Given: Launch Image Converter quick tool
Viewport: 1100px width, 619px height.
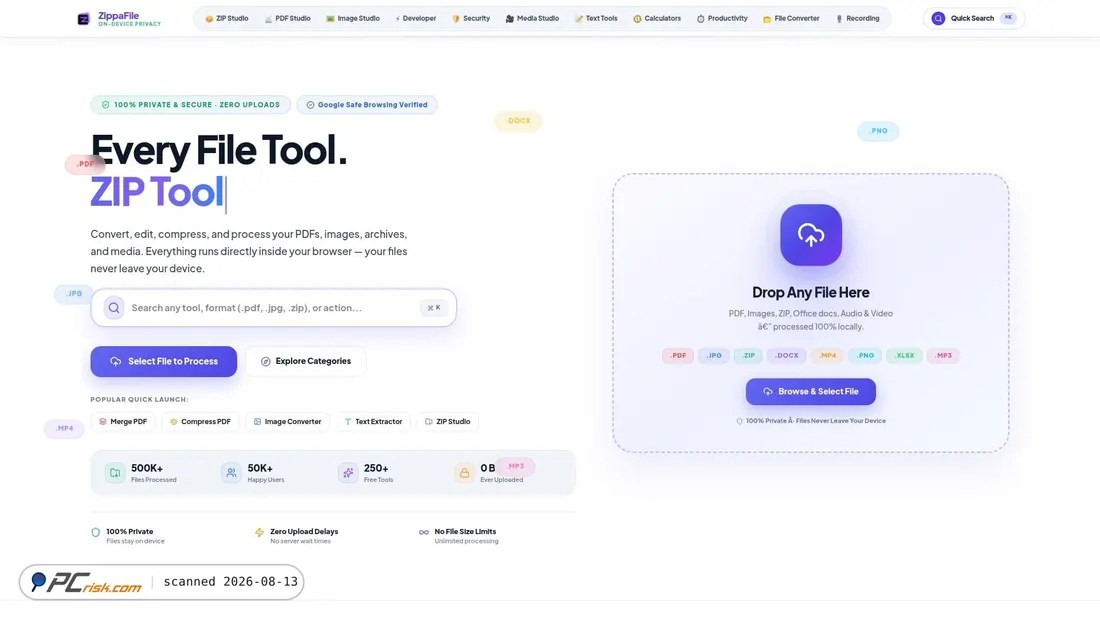Looking at the screenshot, I should point(287,422).
